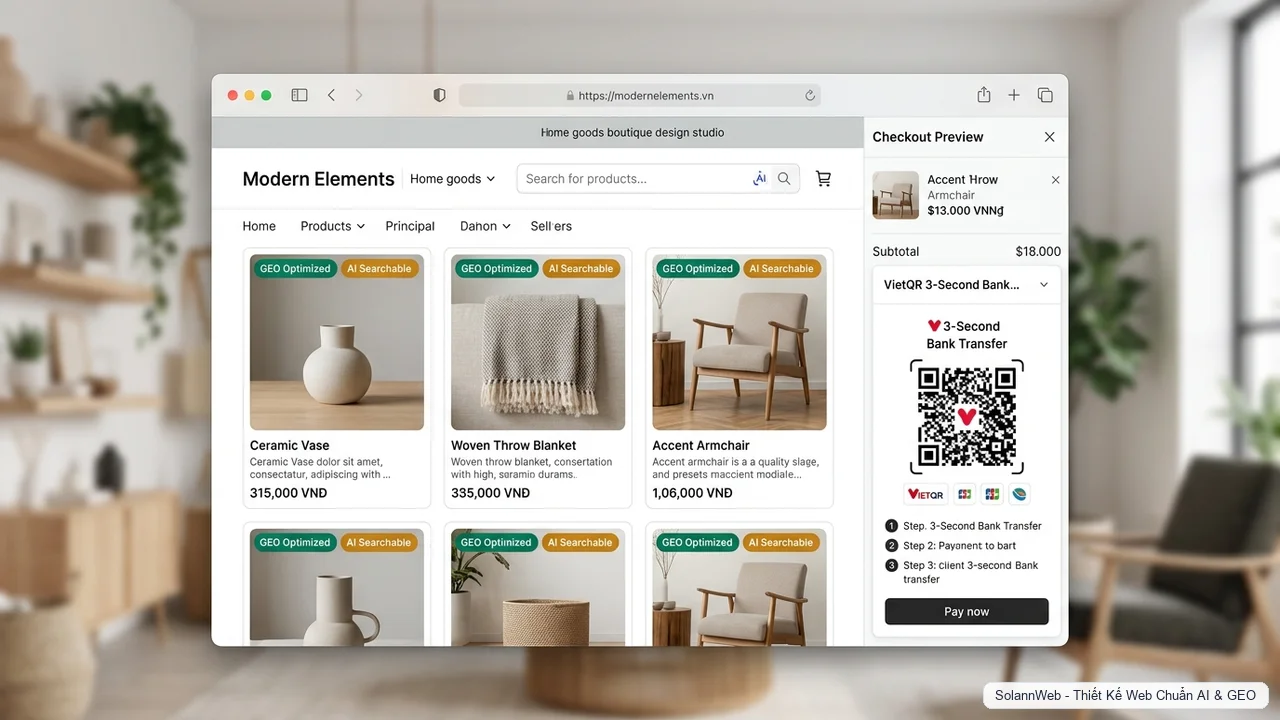The image size is (1280, 720).
Task: Click the AI Searchable badge on Ceramic Vase
Action: coord(379,269)
